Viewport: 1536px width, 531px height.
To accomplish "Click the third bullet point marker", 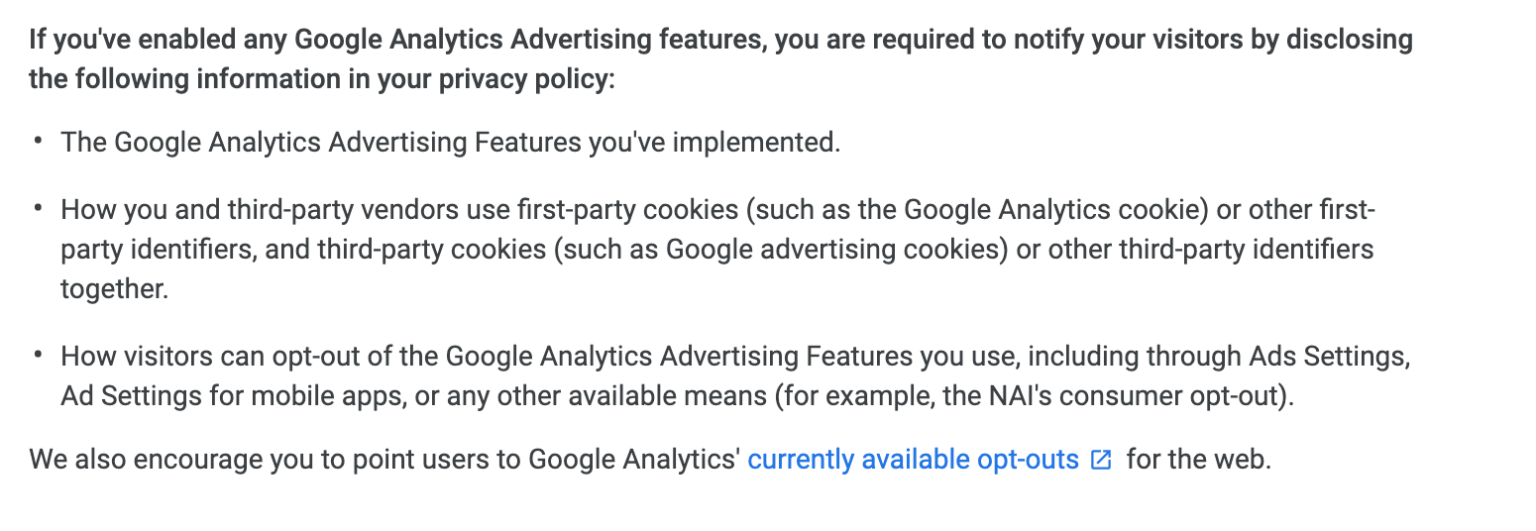I will [38, 356].
